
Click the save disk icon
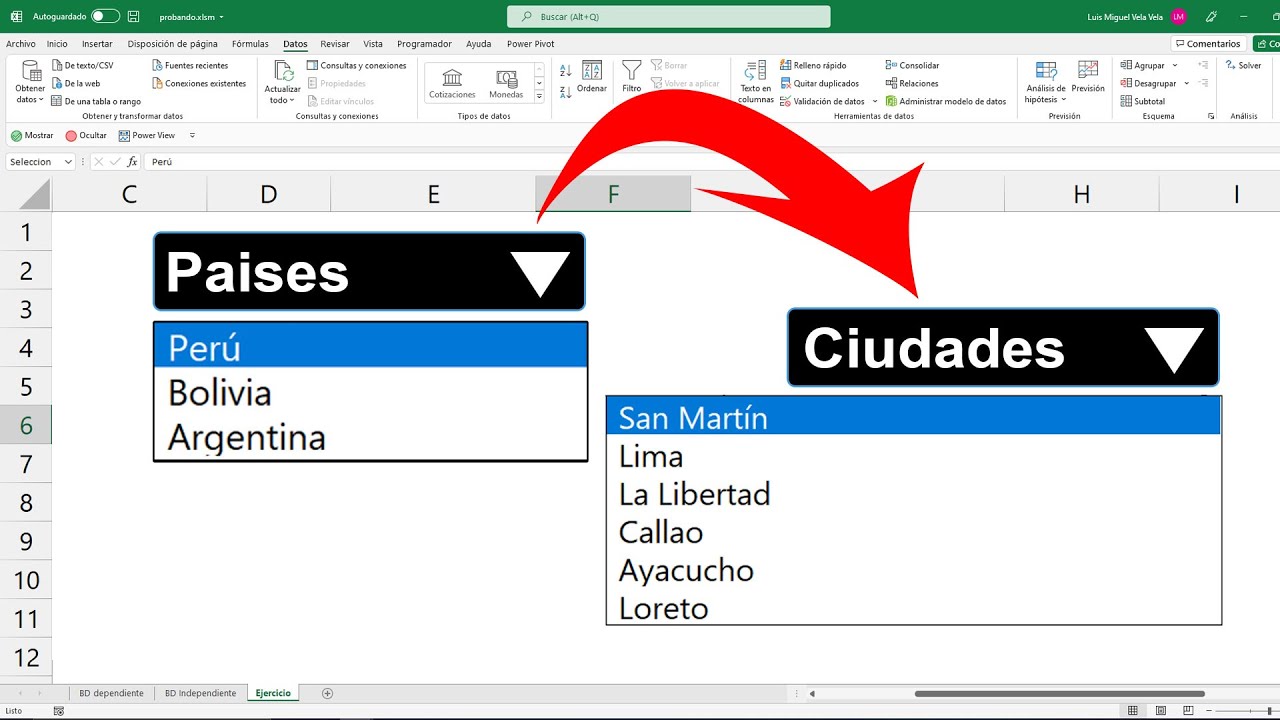[134, 17]
